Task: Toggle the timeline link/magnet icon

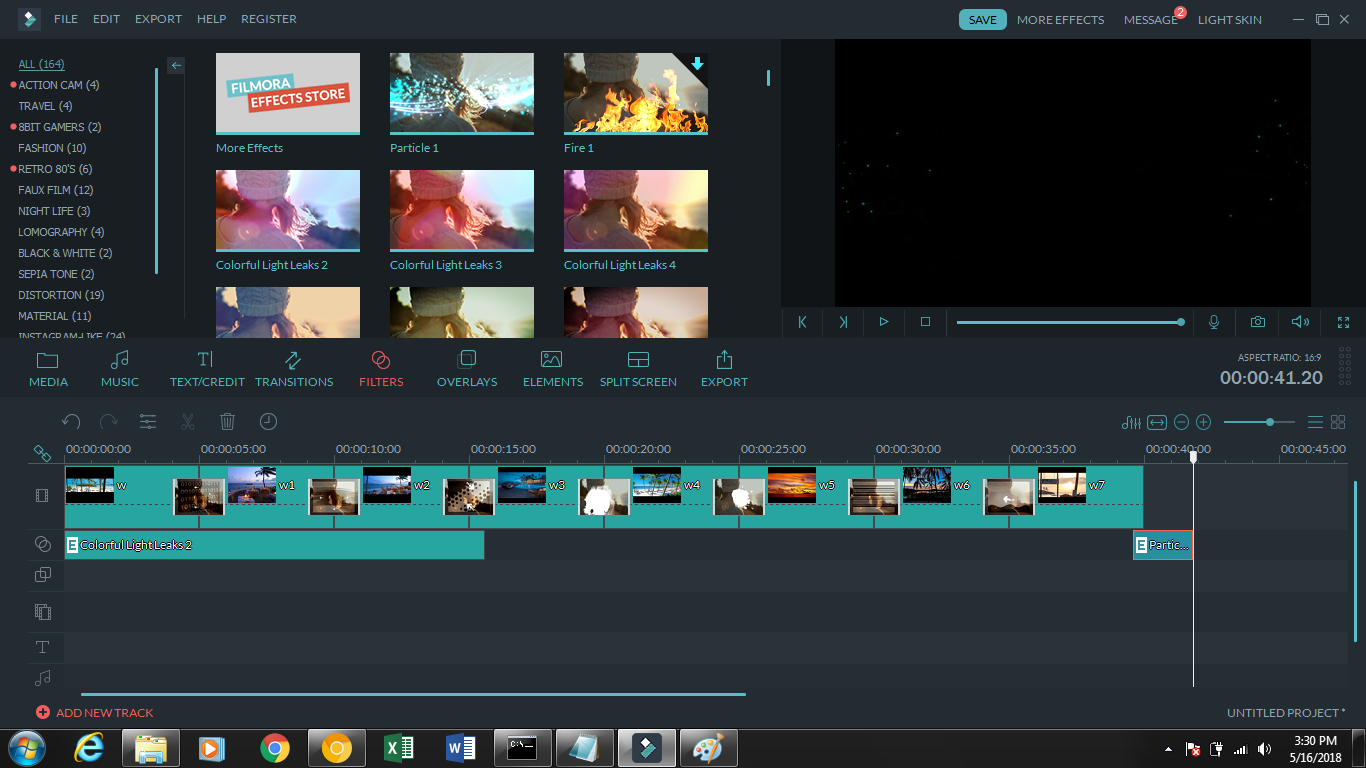Action: click(x=42, y=454)
